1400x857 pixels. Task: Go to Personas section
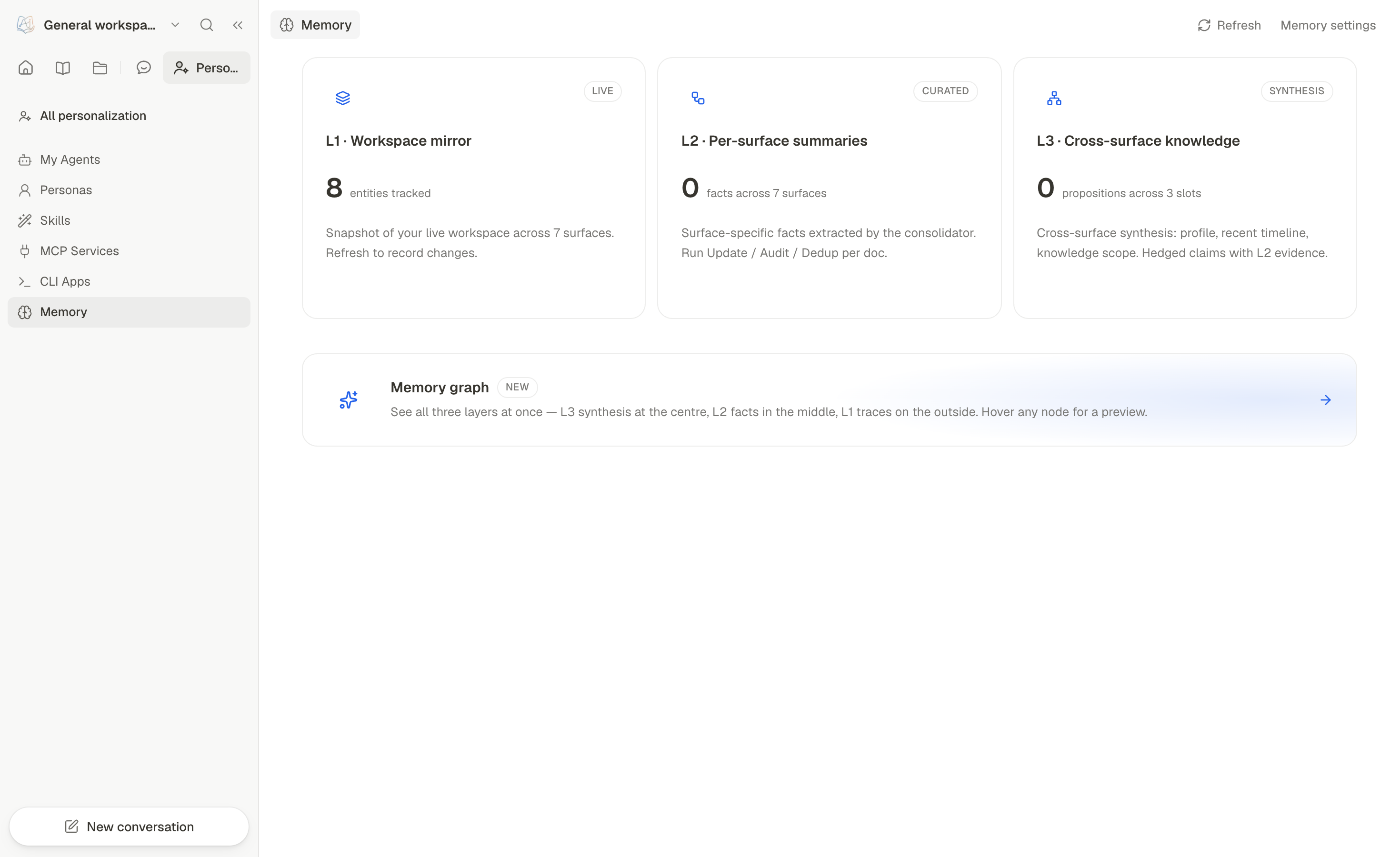129,190
